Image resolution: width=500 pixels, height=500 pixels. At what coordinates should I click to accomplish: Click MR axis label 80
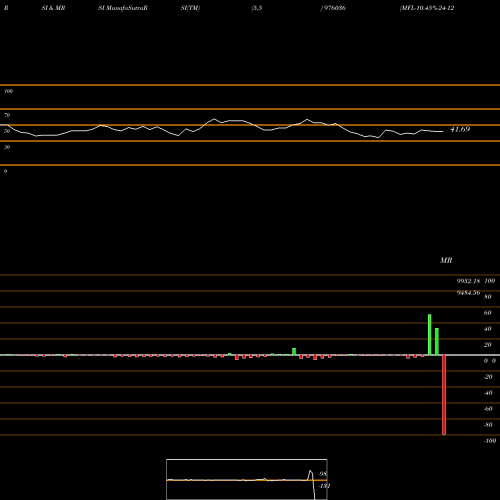click(x=488, y=297)
